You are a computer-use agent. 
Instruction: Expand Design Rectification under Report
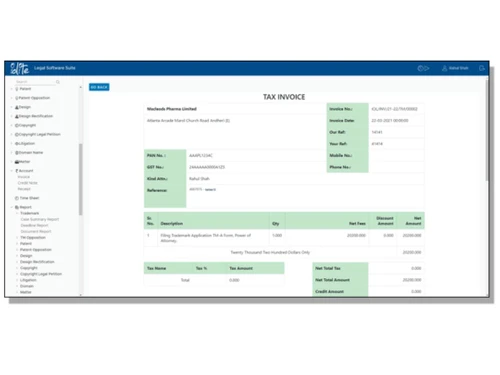click(17, 262)
